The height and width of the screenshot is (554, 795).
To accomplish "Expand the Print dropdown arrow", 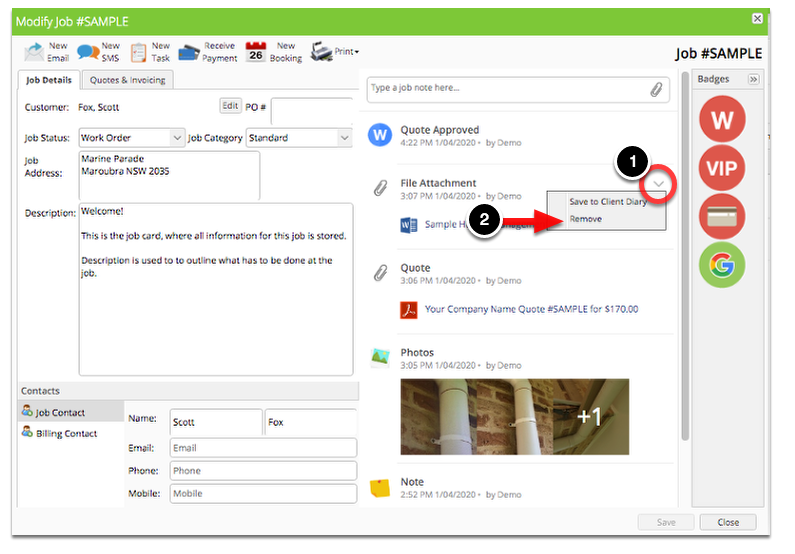I will click(x=357, y=52).
